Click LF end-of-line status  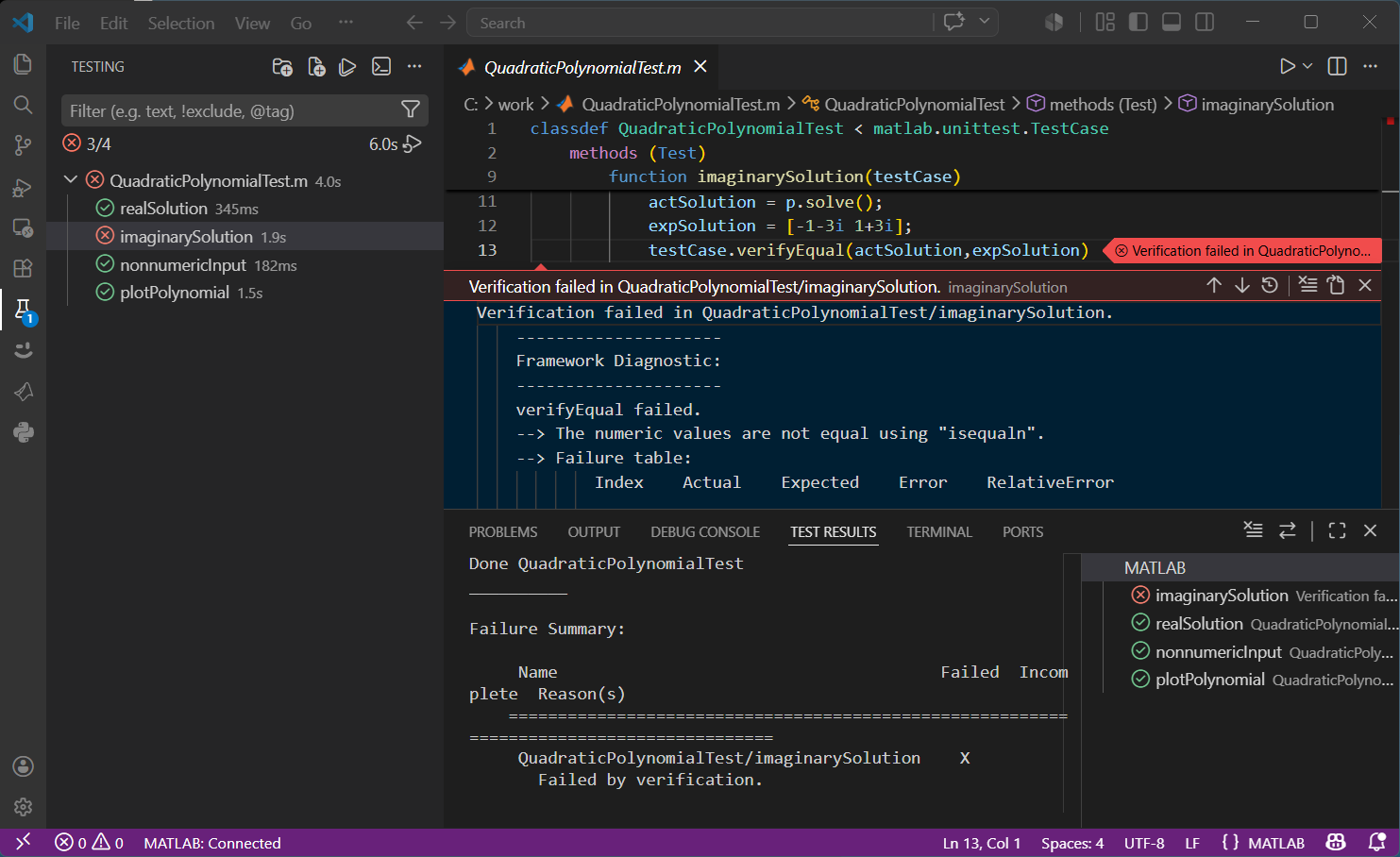pos(1192,843)
